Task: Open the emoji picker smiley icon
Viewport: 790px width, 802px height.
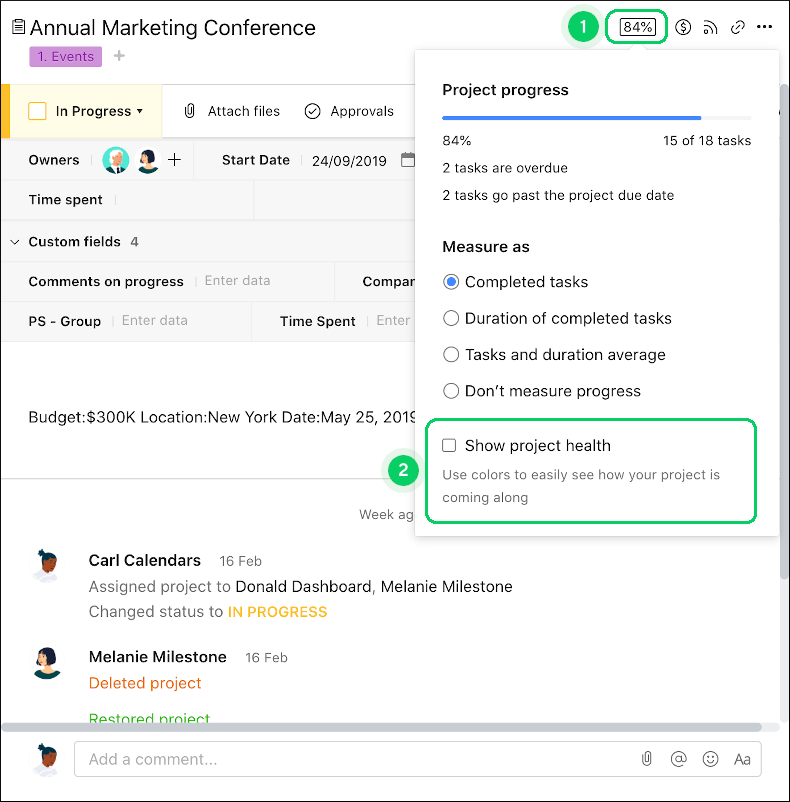Action: (711, 759)
